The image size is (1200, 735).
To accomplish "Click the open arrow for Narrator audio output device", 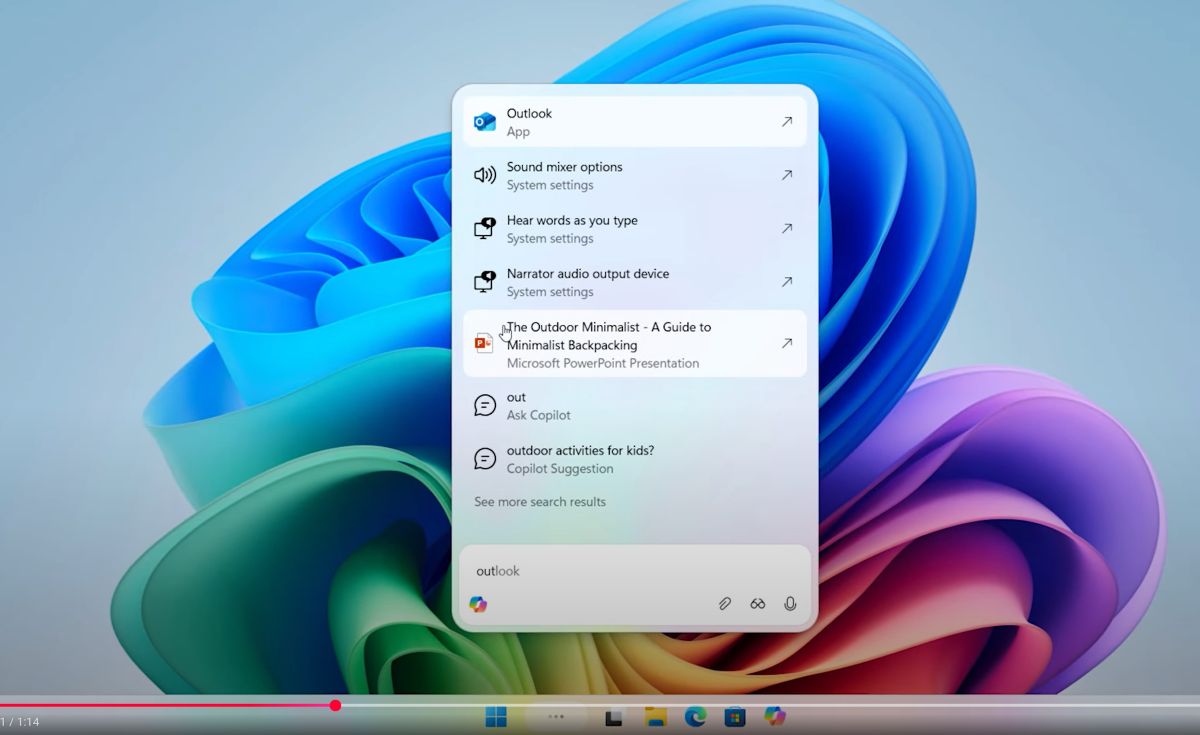I will 787,282.
